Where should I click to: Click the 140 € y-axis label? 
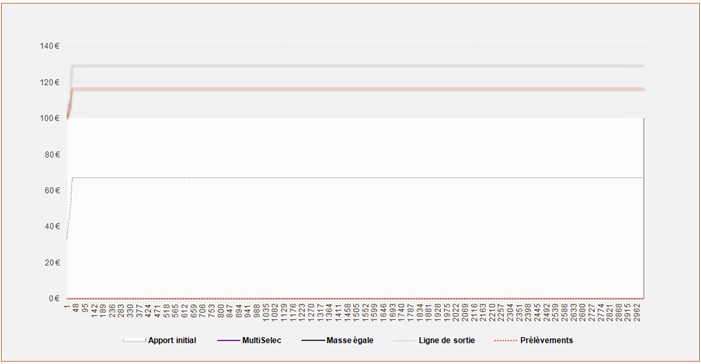[50, 46]
